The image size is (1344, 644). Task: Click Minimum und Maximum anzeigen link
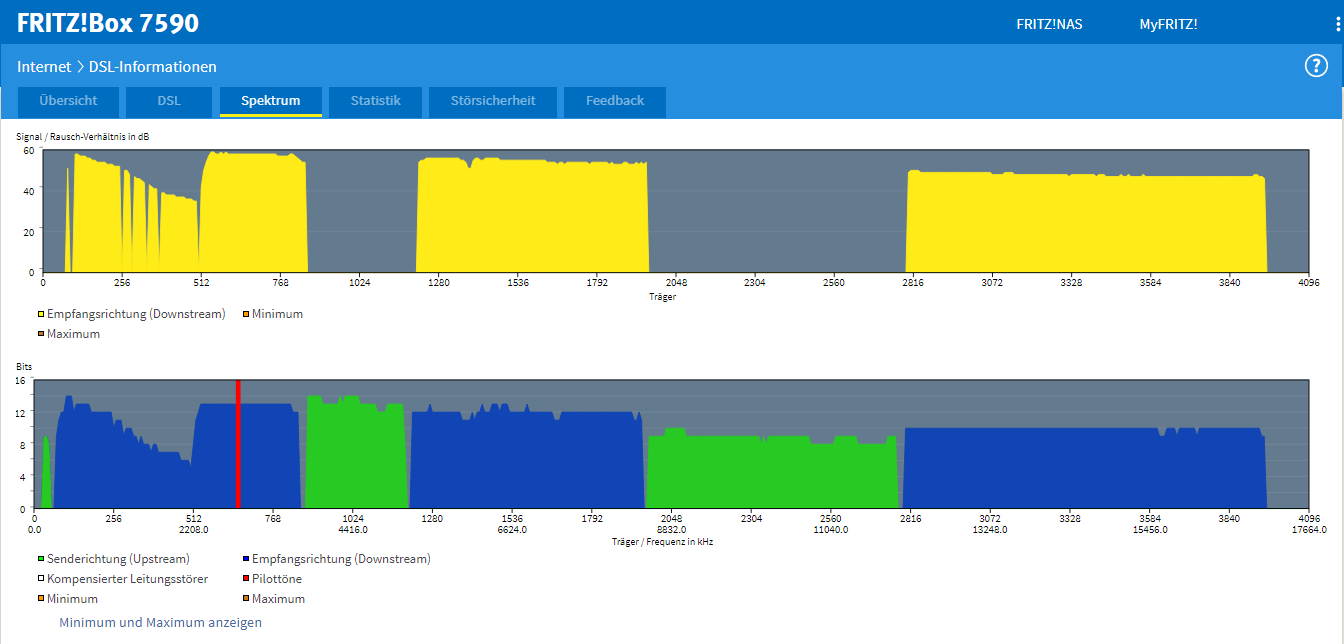coord(160,622)
